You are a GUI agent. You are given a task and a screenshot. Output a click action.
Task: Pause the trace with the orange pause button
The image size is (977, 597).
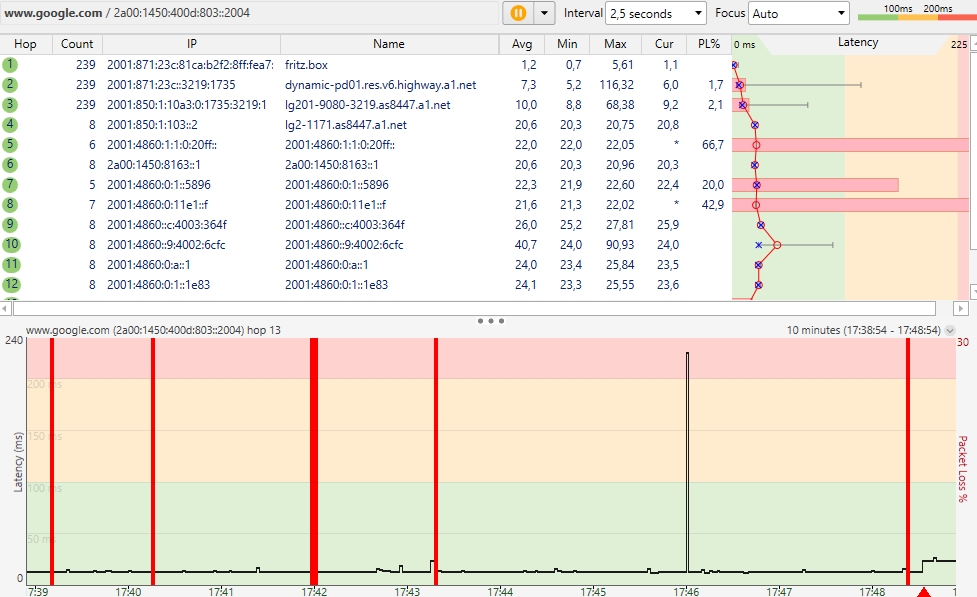(518, 13)
